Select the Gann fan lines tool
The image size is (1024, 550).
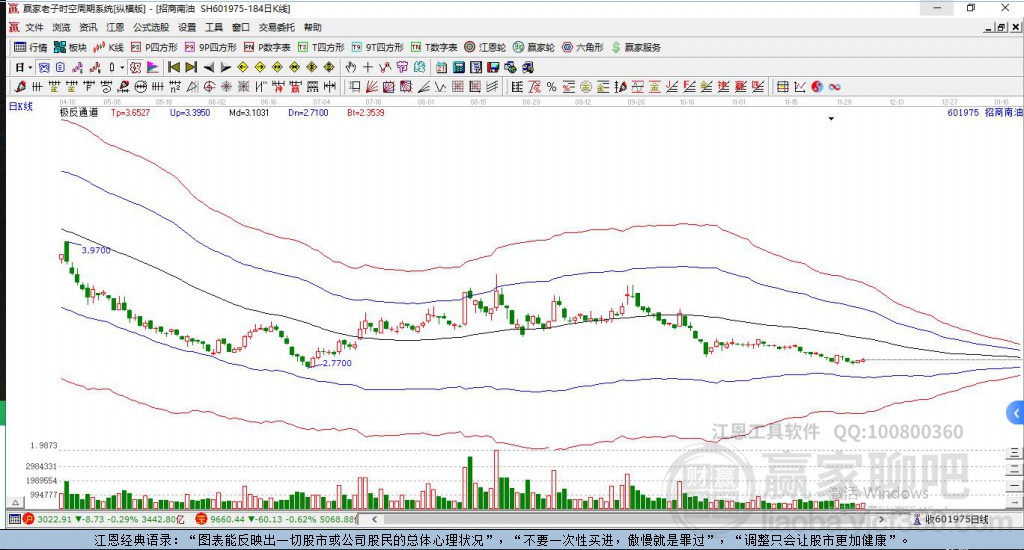tap(372, 87)
